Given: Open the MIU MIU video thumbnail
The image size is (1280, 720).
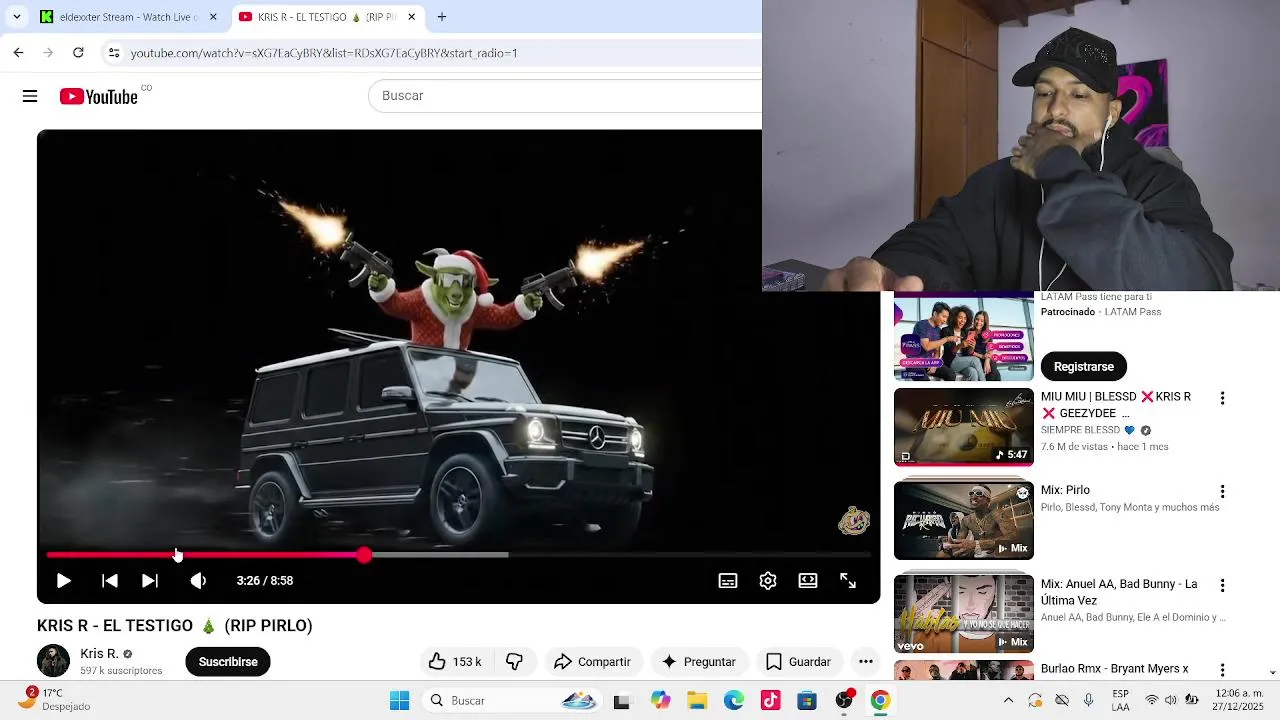Looking at the screenshot, I should pyautogui.click(x=964, y=427).
